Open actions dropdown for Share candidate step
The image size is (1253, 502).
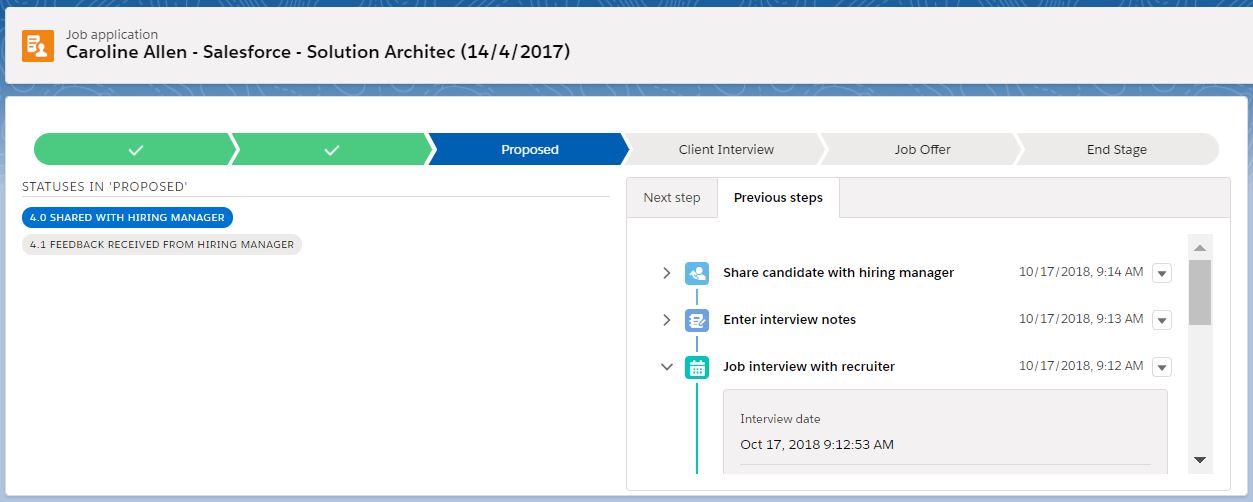coord(1161,273)
